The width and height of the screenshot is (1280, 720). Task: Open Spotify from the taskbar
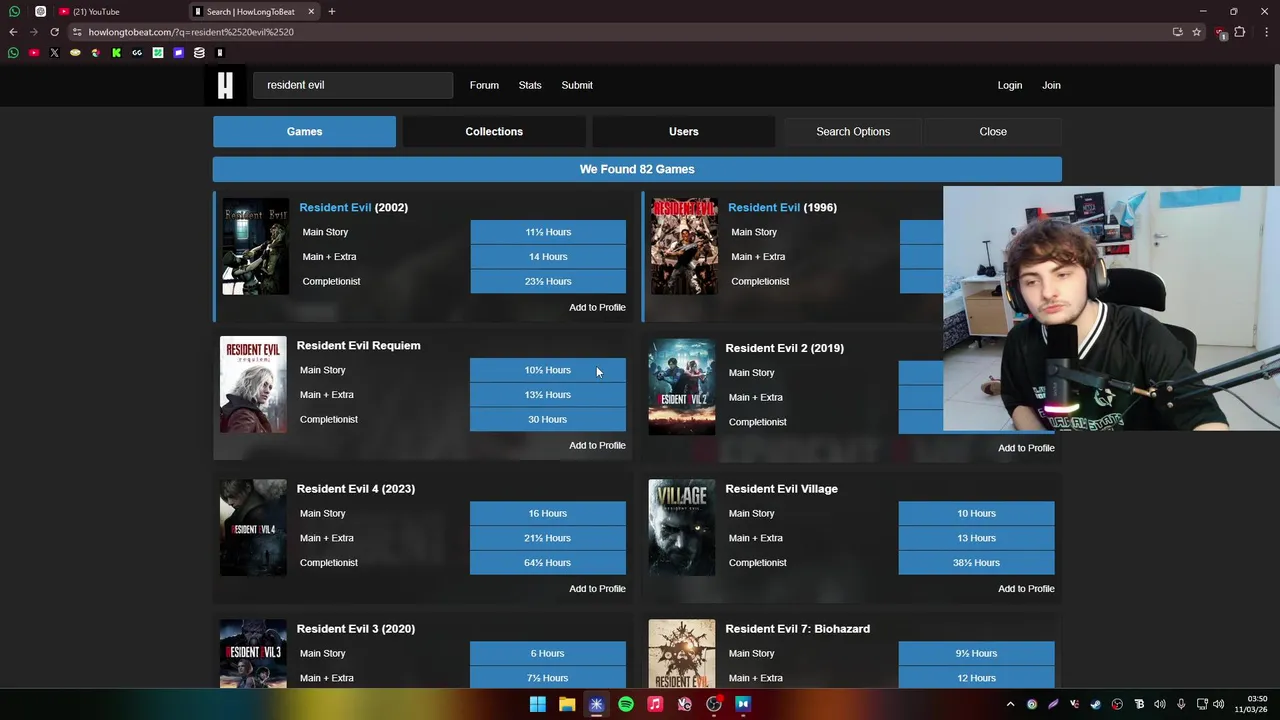(x=626, y=704)
